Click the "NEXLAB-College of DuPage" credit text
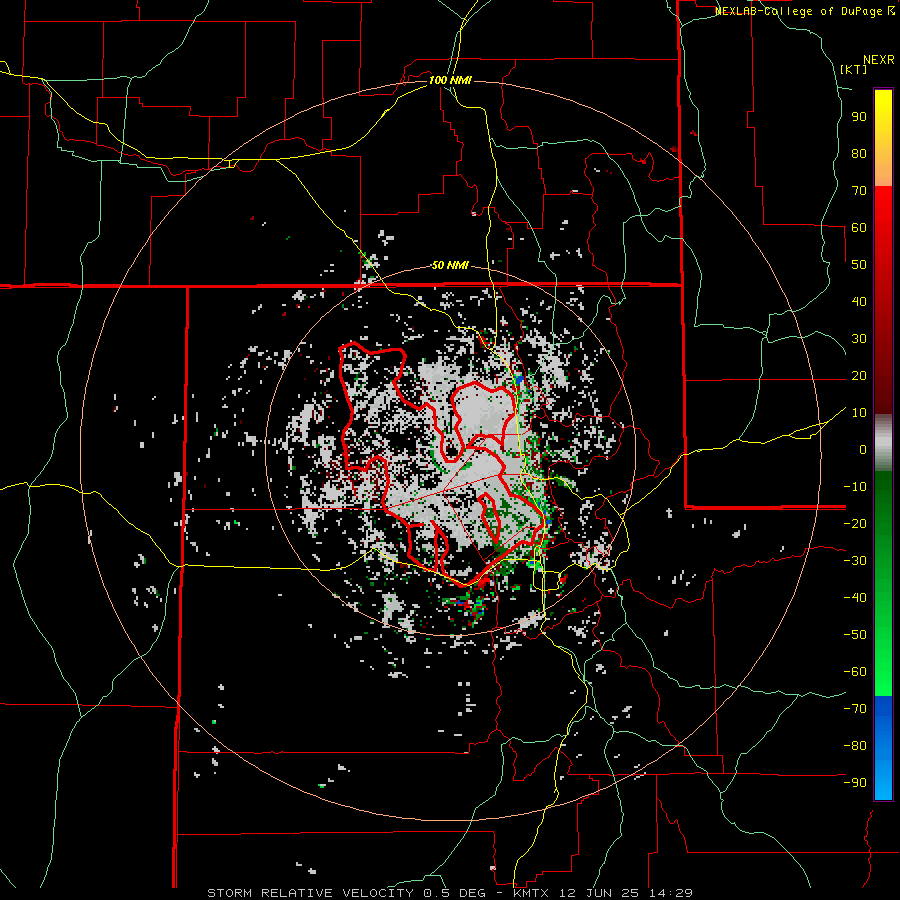Screen dimensions: 900x900 pyautogui.click(x=800, y=11)
